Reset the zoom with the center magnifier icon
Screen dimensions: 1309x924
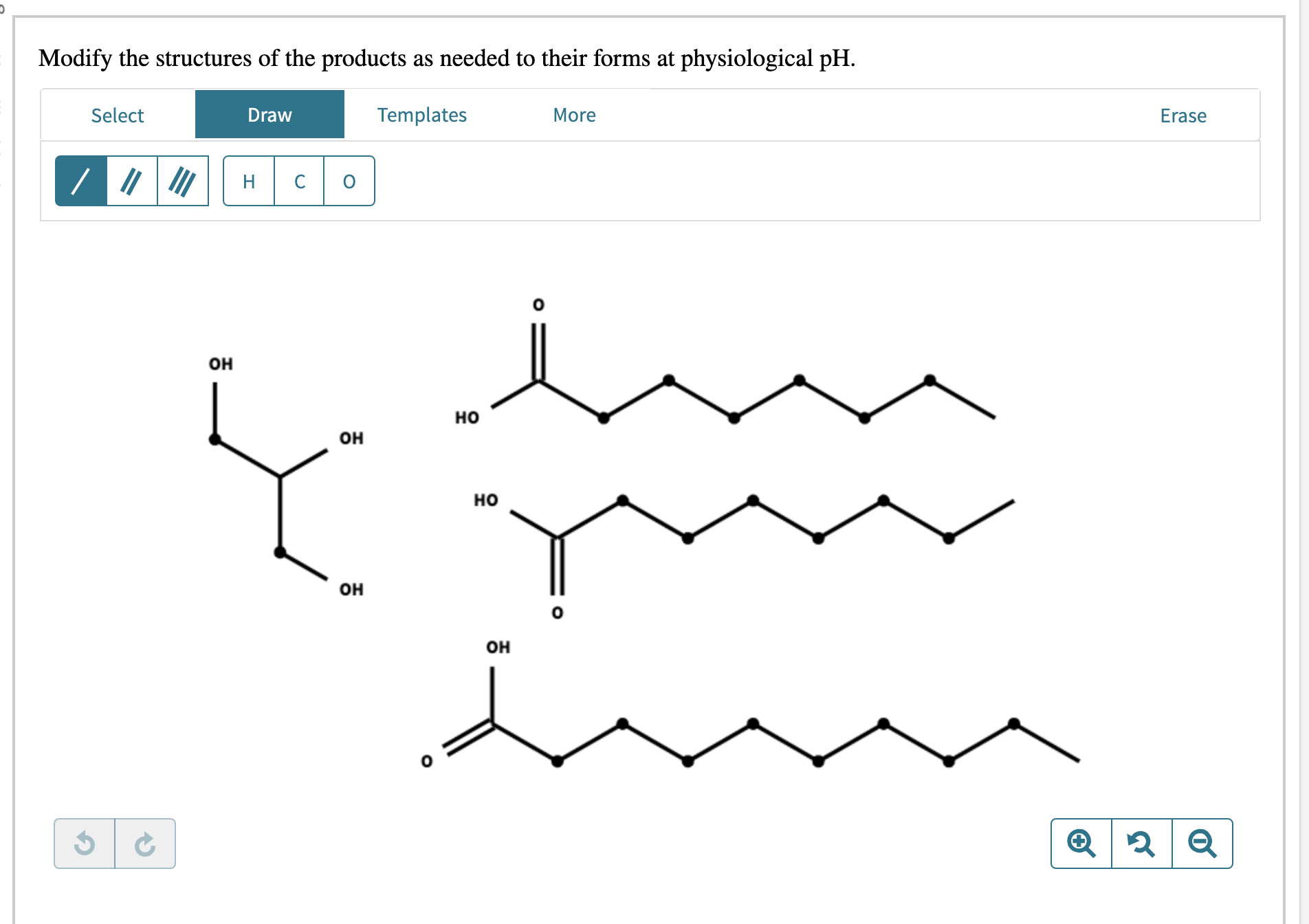[x=1141, y=844]
